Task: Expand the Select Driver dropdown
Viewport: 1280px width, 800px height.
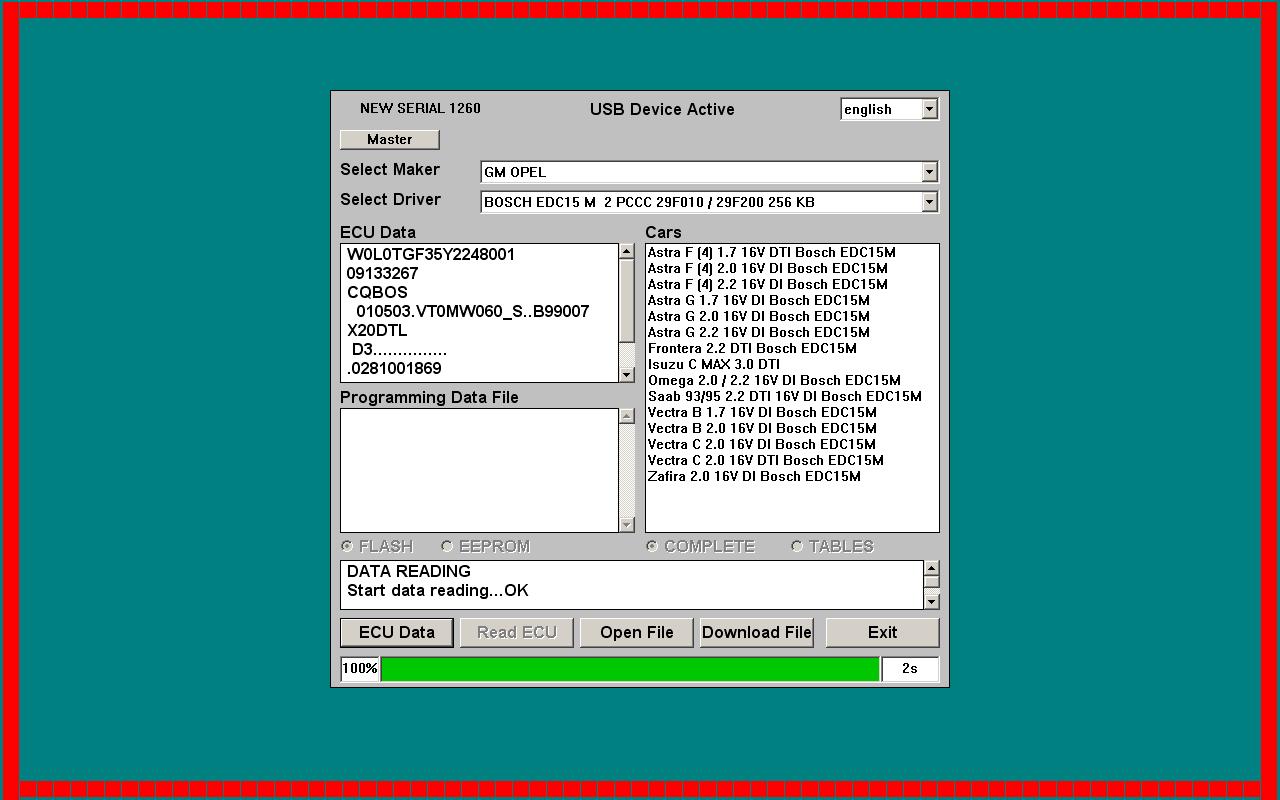Action: pos(929,202)
